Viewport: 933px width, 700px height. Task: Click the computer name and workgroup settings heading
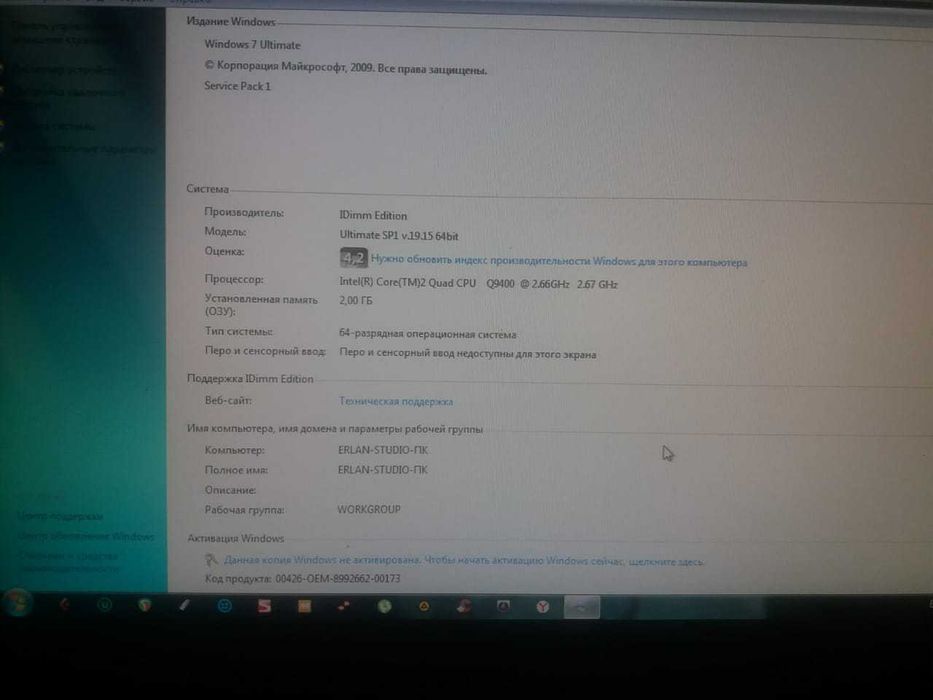tap(334, 429)
